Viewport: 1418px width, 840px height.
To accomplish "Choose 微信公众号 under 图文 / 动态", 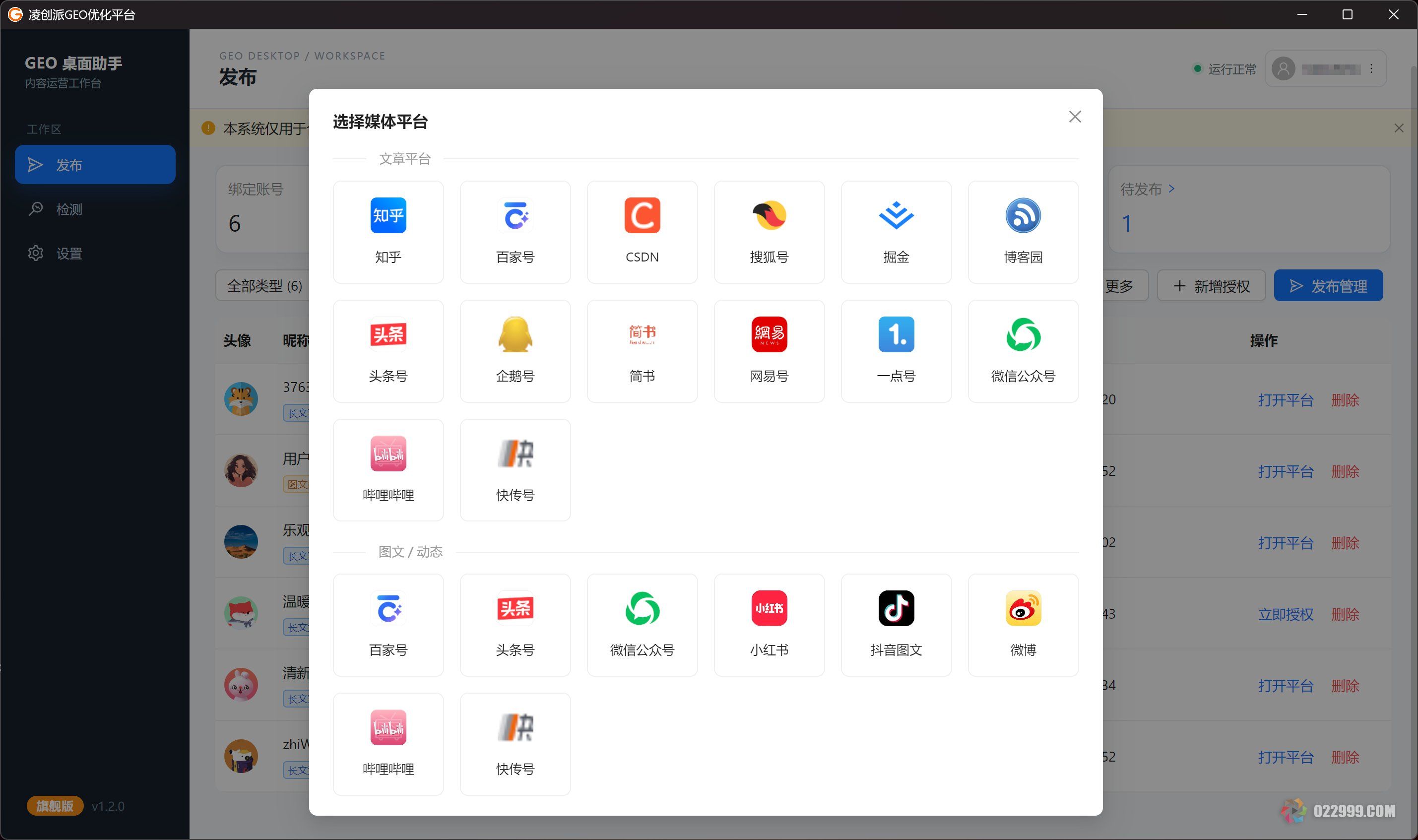I will 642,625.
